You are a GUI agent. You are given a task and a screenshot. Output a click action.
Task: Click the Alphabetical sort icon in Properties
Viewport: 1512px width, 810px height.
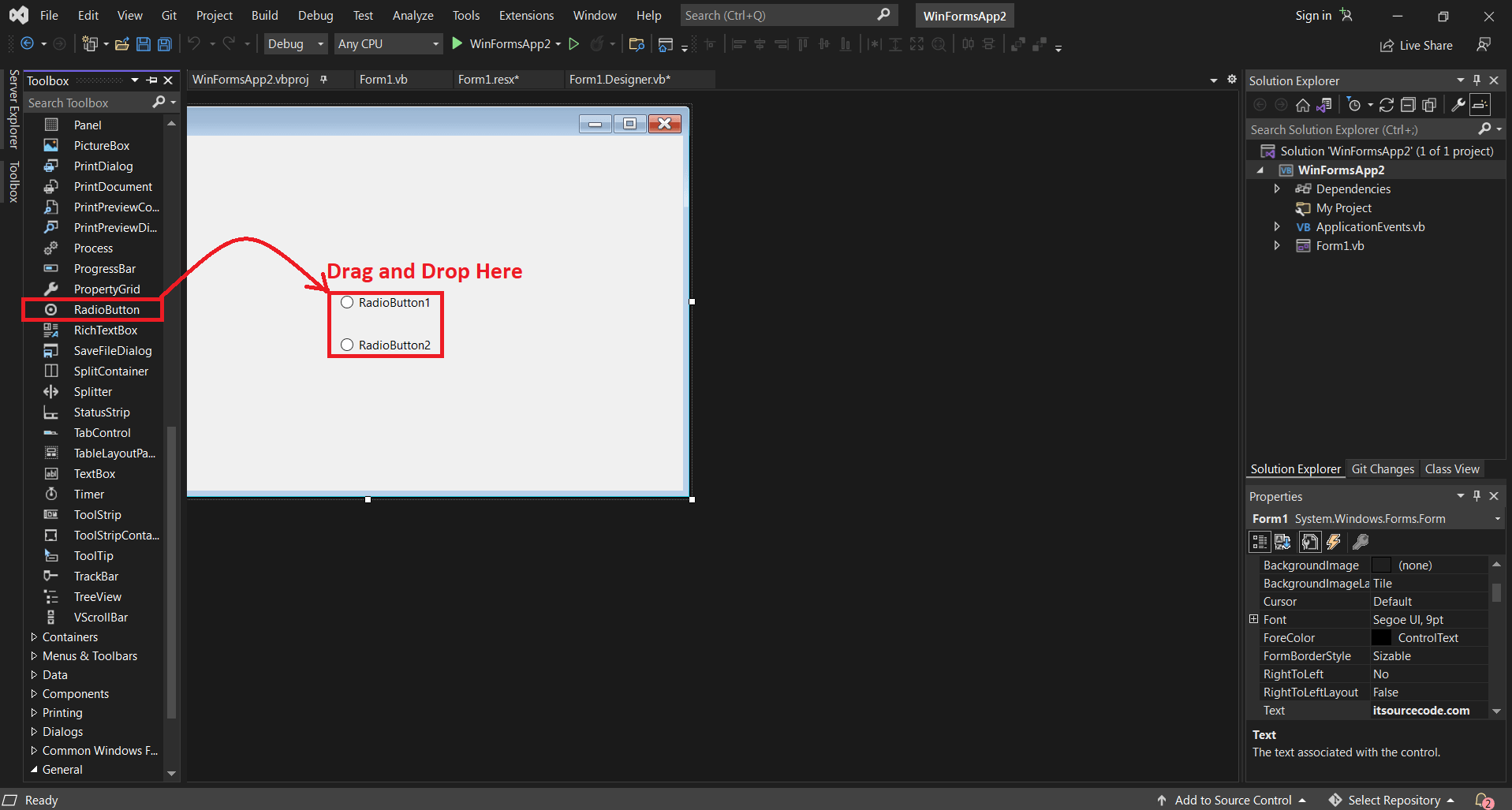coord(1282,542)
